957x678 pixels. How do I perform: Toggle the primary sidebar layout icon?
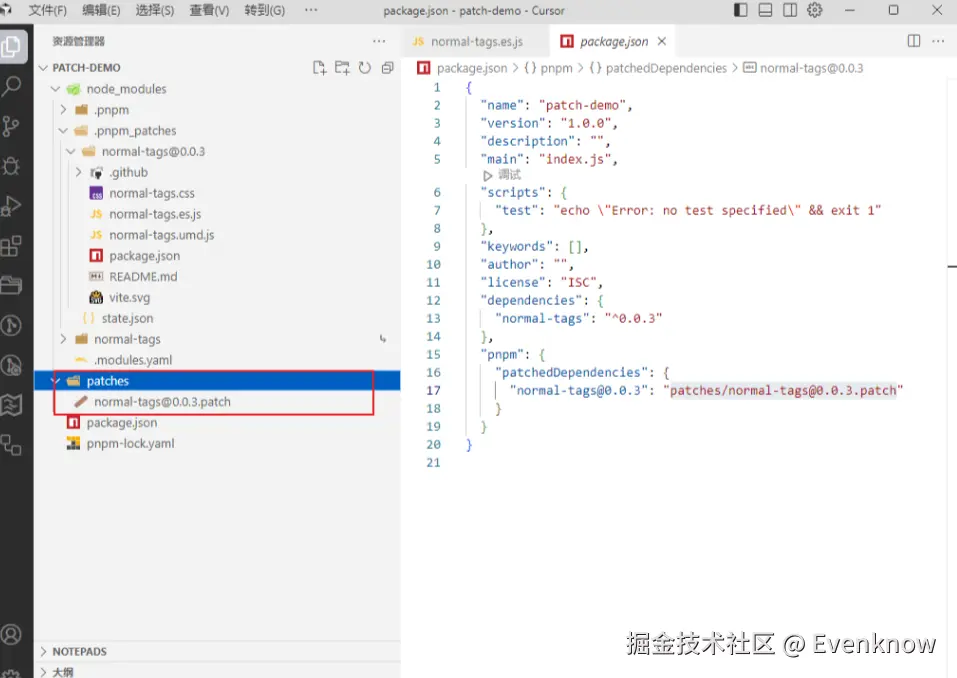740,10
